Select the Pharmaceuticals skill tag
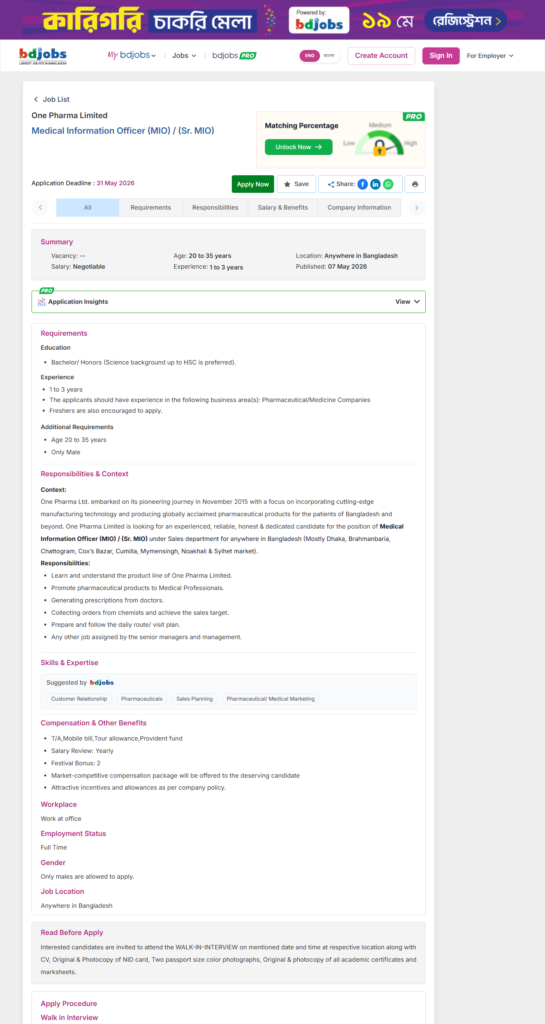 [x=142, y=699]
